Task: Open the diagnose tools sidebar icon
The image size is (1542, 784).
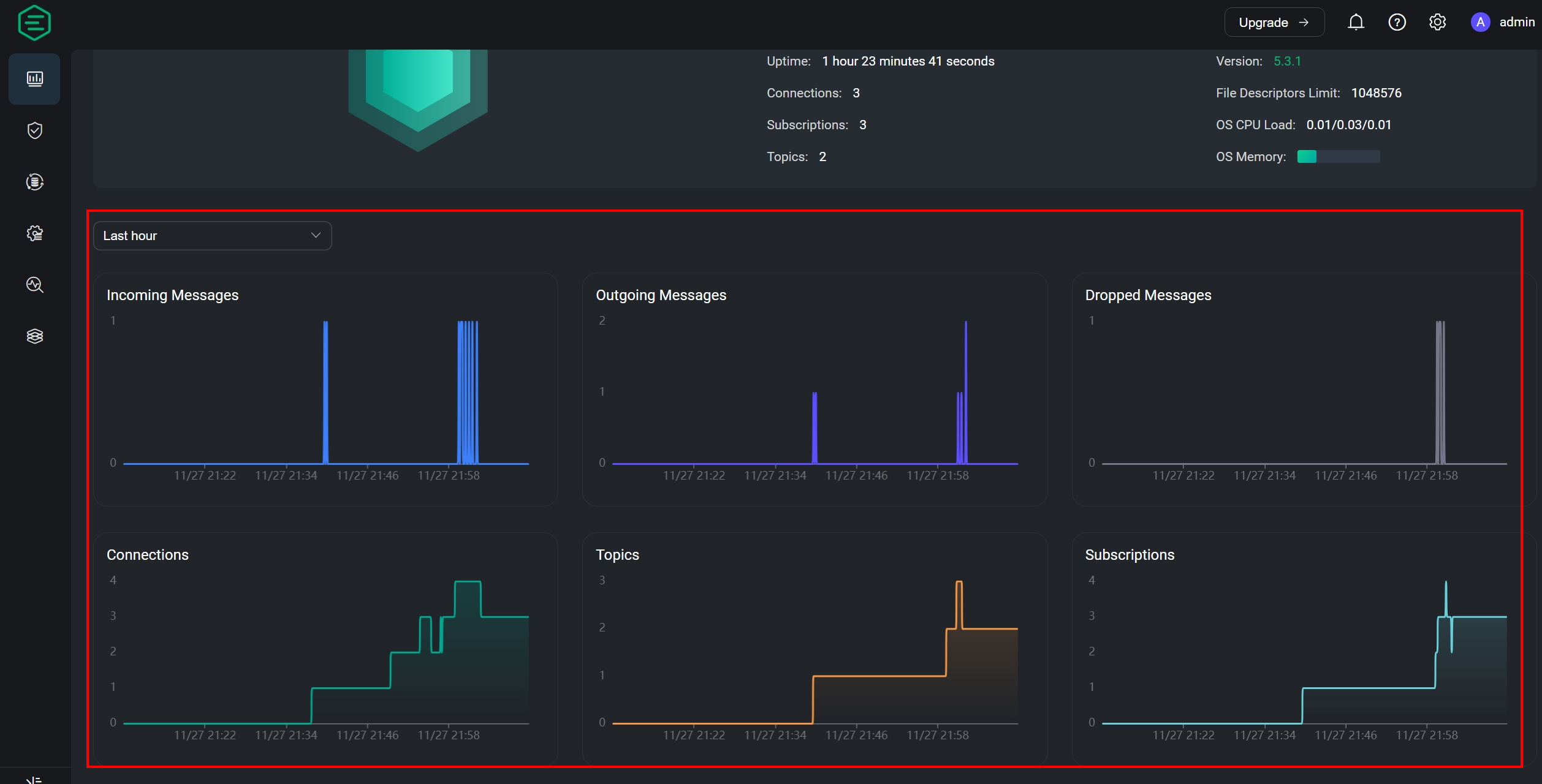Action: (x=34, y=285)
